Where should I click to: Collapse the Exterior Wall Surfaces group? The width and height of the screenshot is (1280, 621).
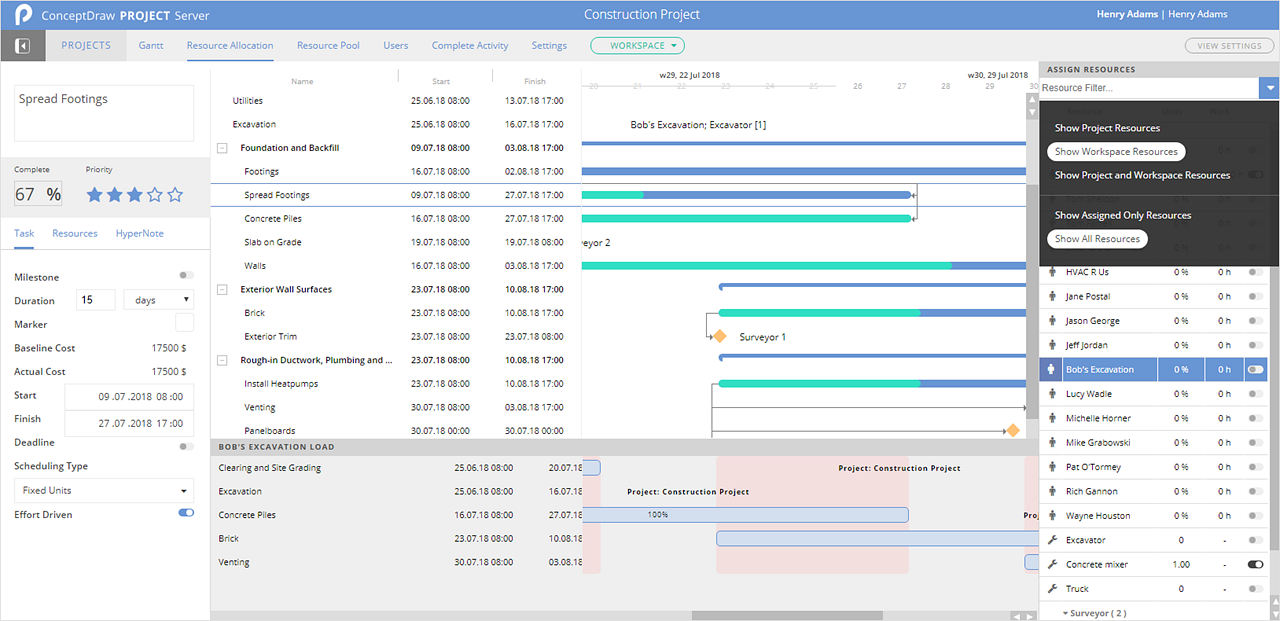222,290
